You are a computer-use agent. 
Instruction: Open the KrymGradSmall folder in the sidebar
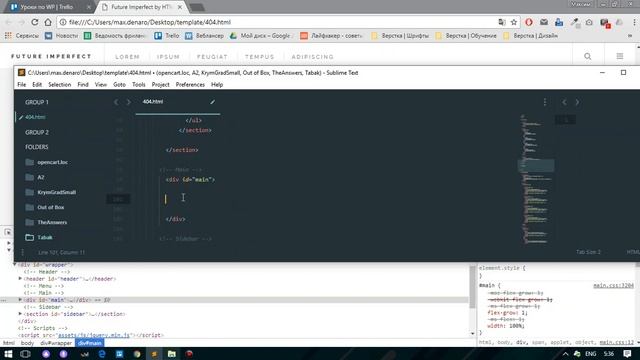[x=56, y=192]
